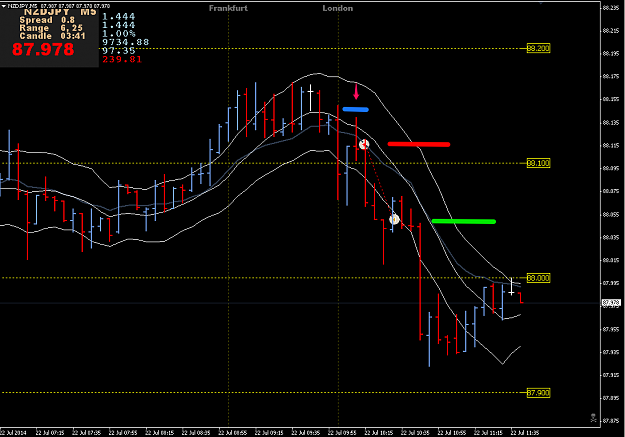Select the pink down arrow sell signal

356,91
